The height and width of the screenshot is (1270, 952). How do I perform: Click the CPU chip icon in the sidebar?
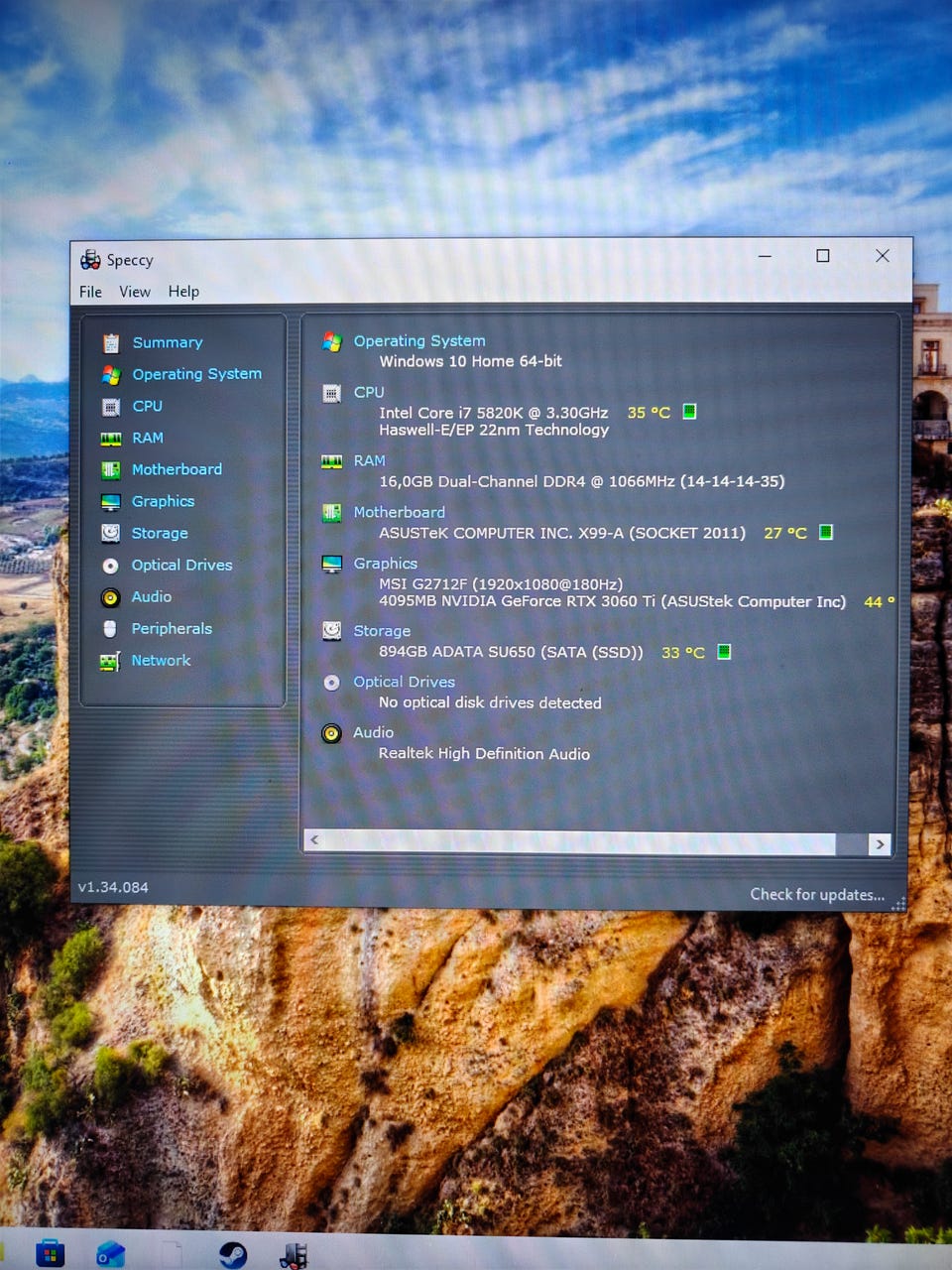[x=111, y=407]
